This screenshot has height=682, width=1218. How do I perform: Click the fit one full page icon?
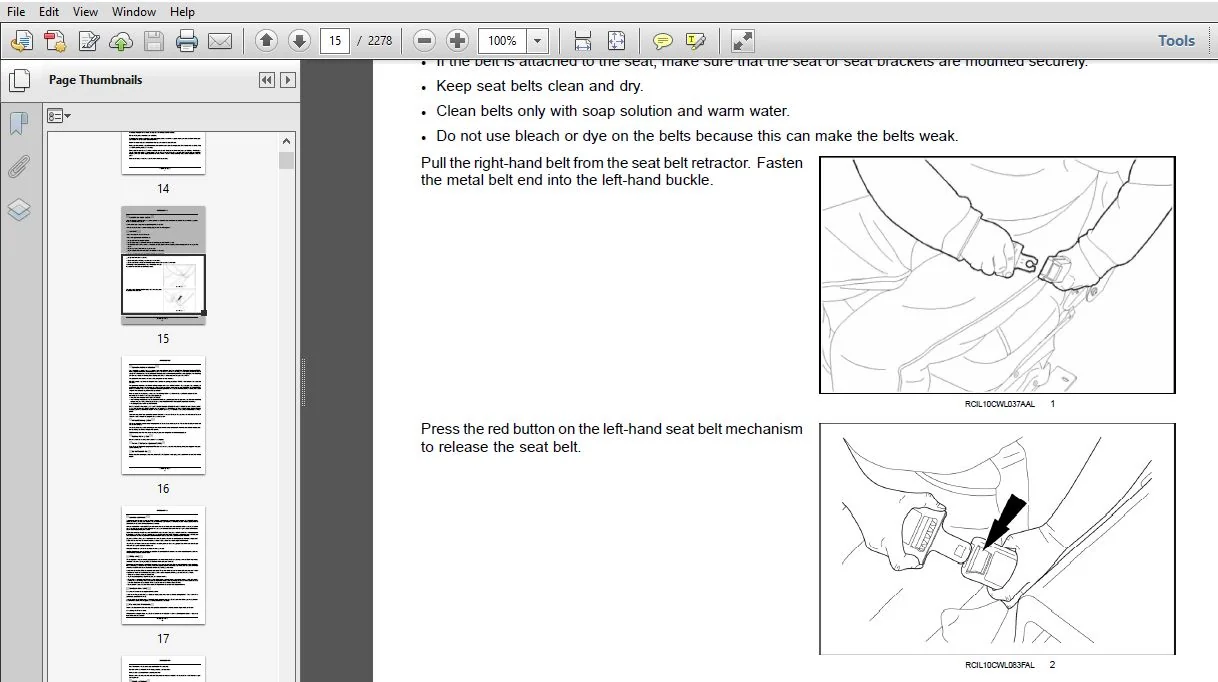(616, 41)
